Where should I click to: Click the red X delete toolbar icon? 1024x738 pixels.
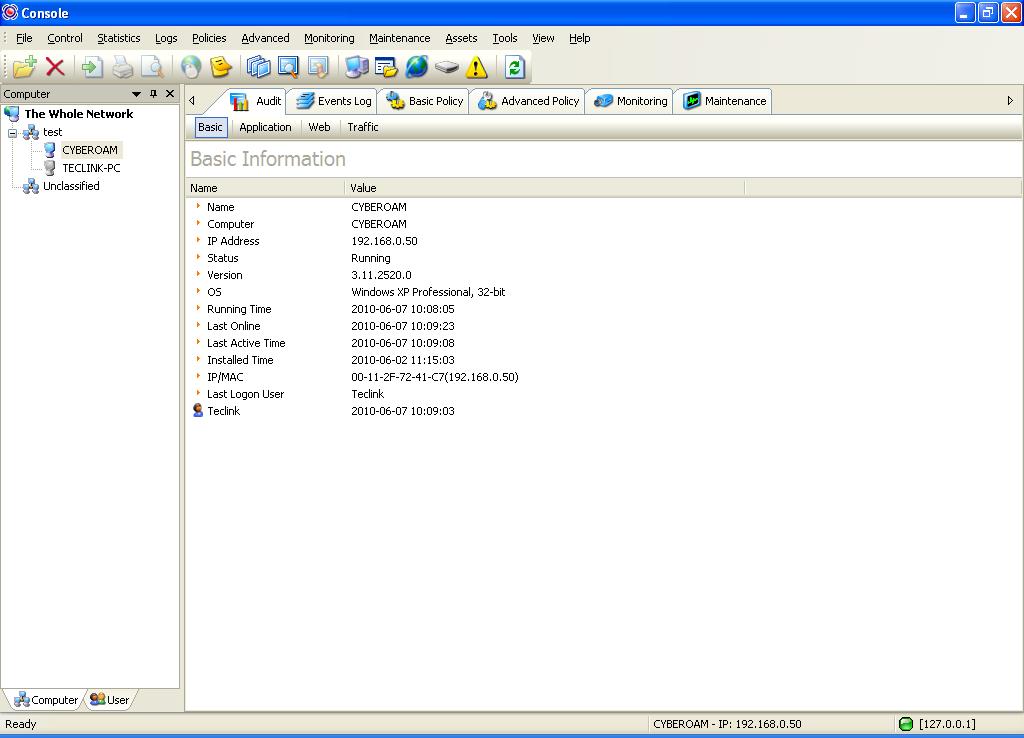point(55,67)
